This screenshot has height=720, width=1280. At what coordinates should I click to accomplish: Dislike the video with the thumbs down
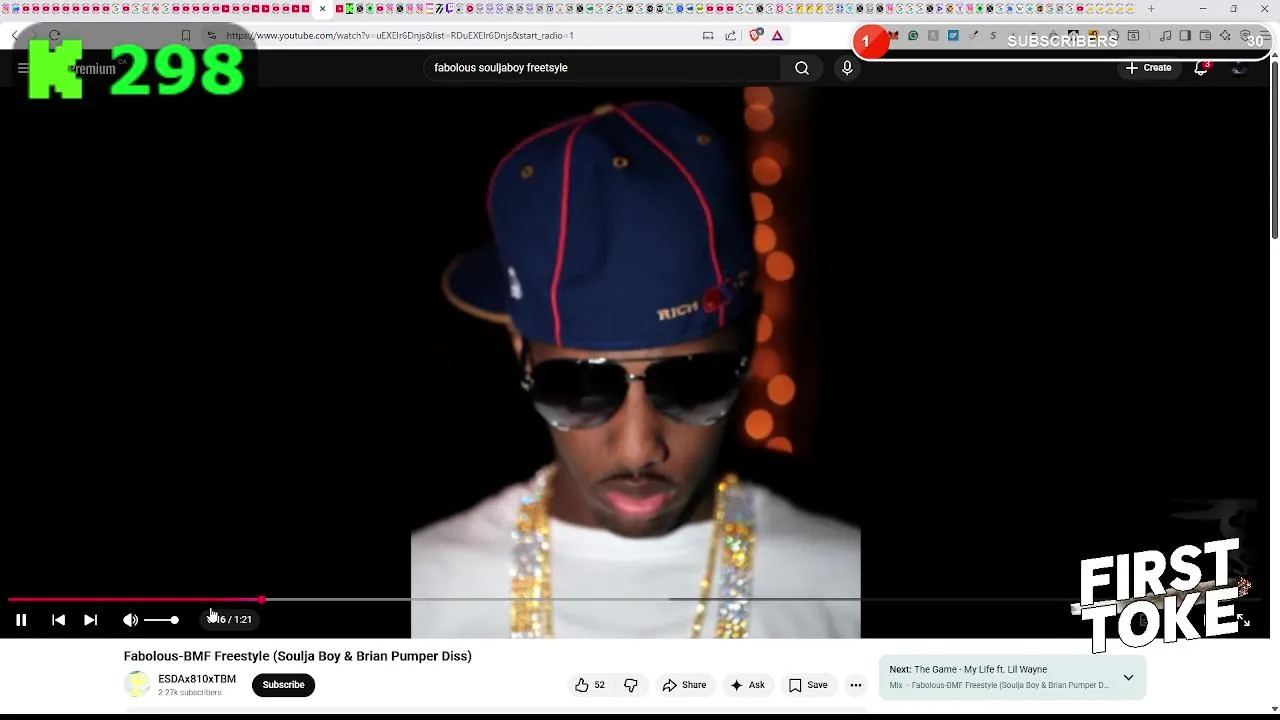click(x=631, y=685)
